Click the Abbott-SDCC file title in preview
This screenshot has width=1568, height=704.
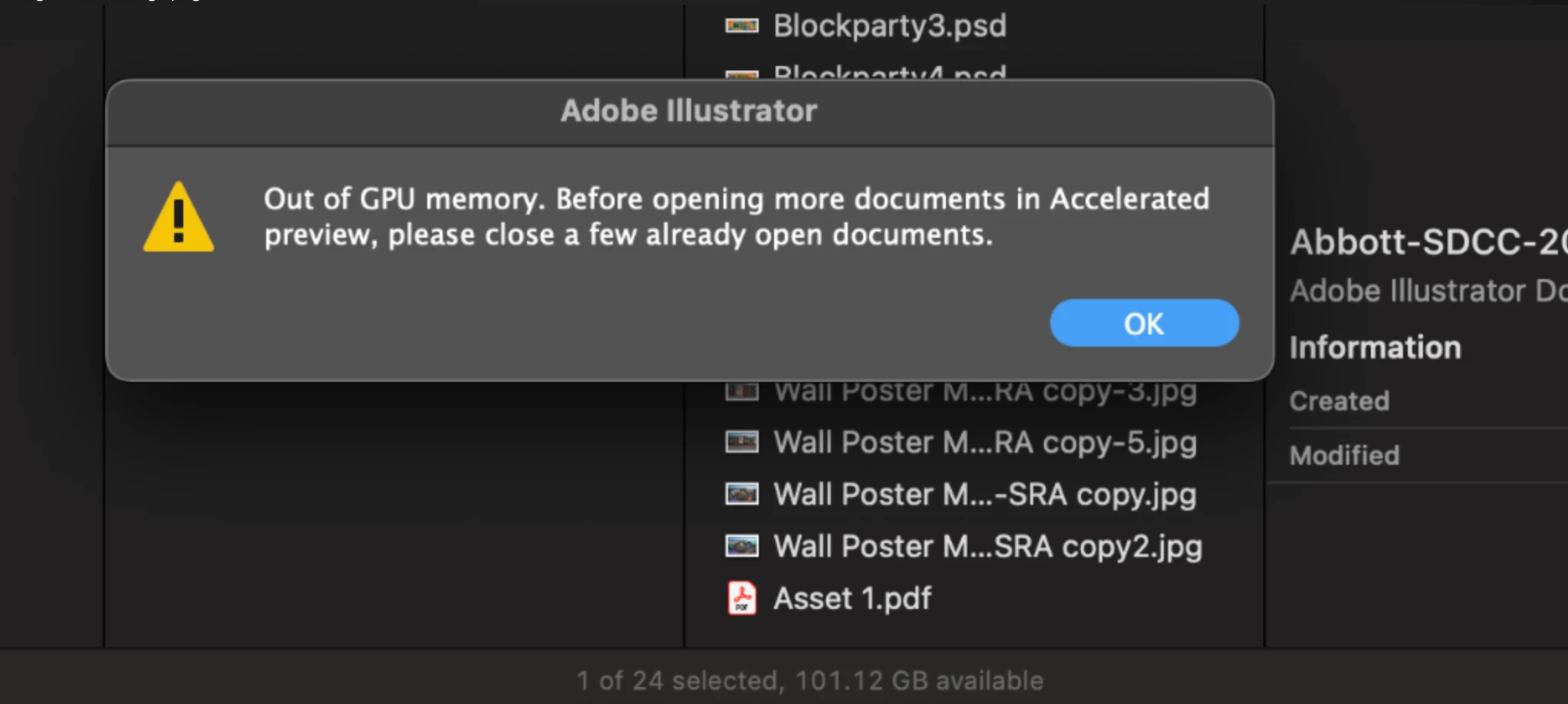(x=1428, y=242)
